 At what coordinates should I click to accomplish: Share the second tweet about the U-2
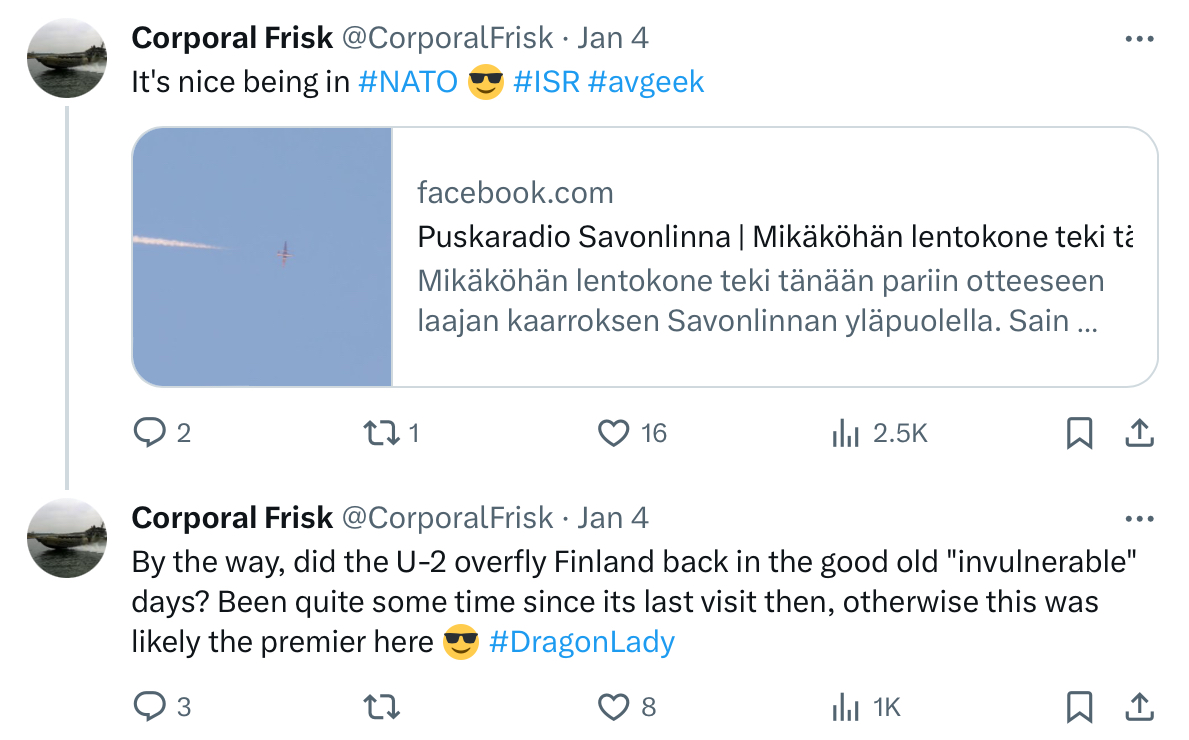tap(1140, 707)
